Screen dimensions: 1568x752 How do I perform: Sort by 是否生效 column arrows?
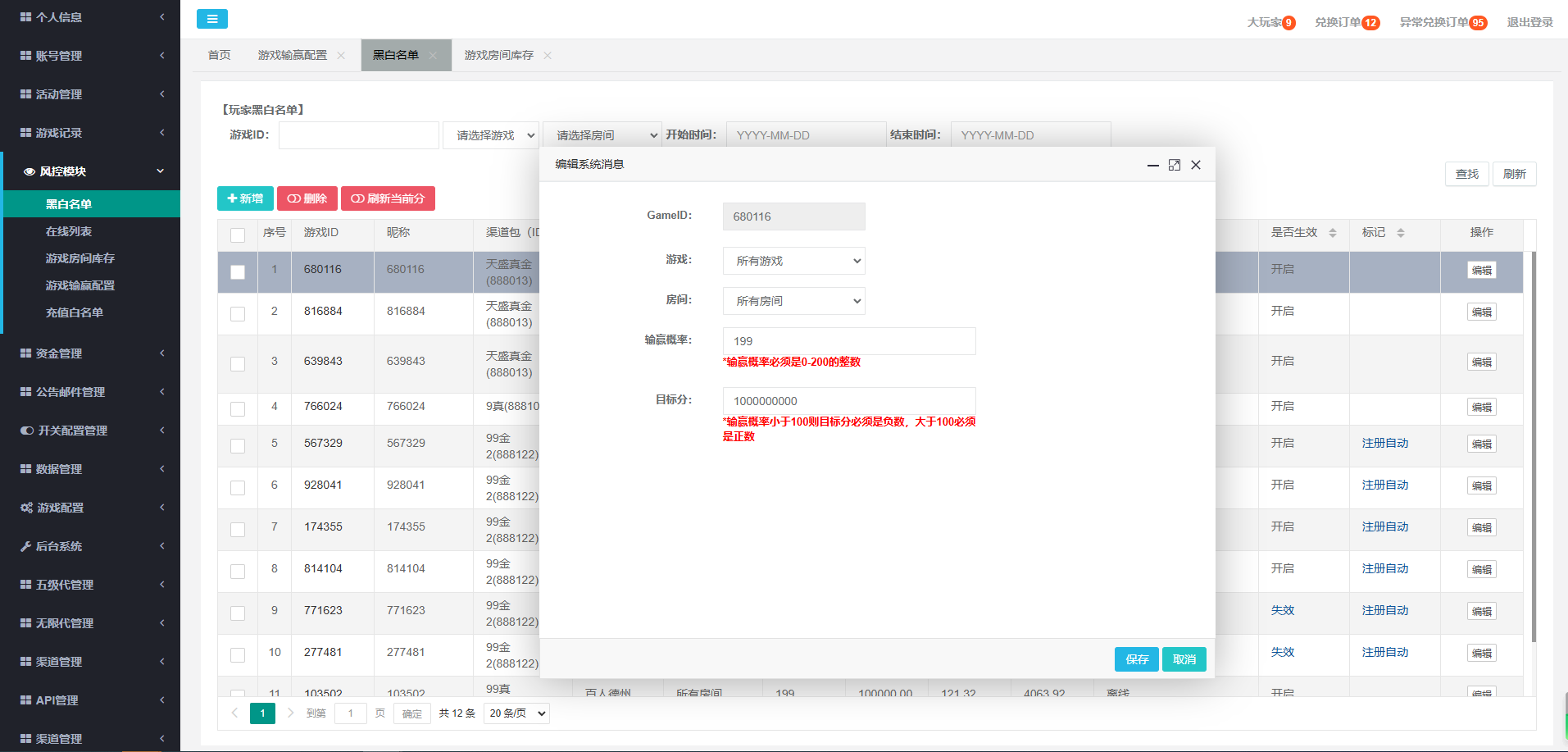click(x=1333, y=233)
